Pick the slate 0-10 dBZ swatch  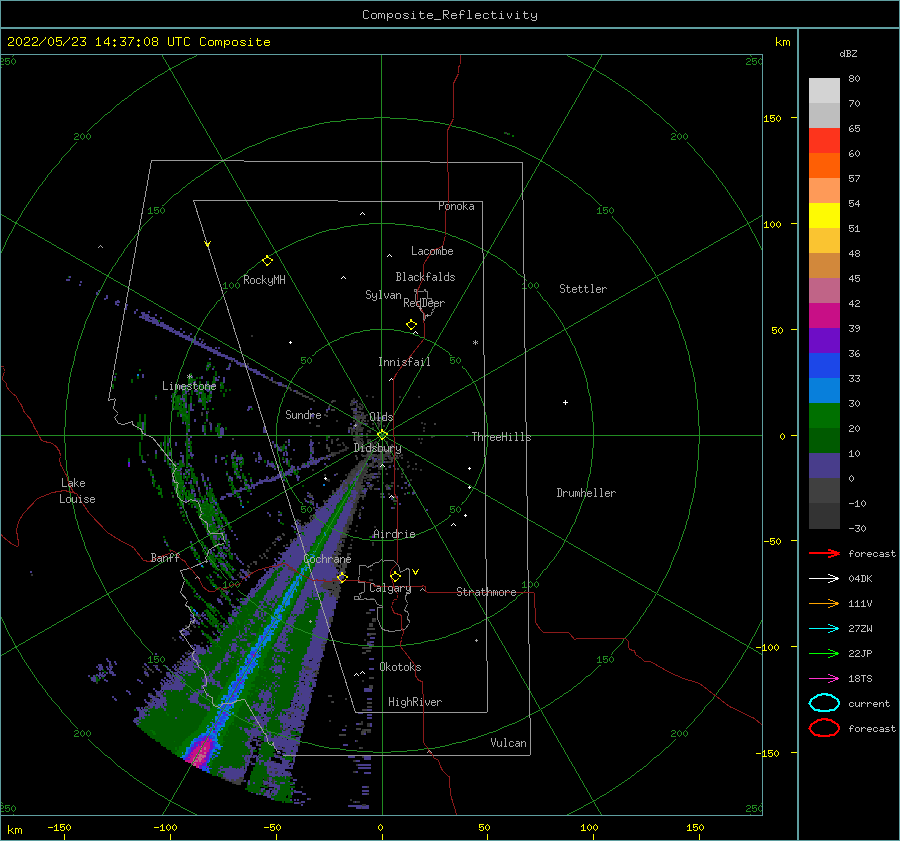click(x=824, y=466)
